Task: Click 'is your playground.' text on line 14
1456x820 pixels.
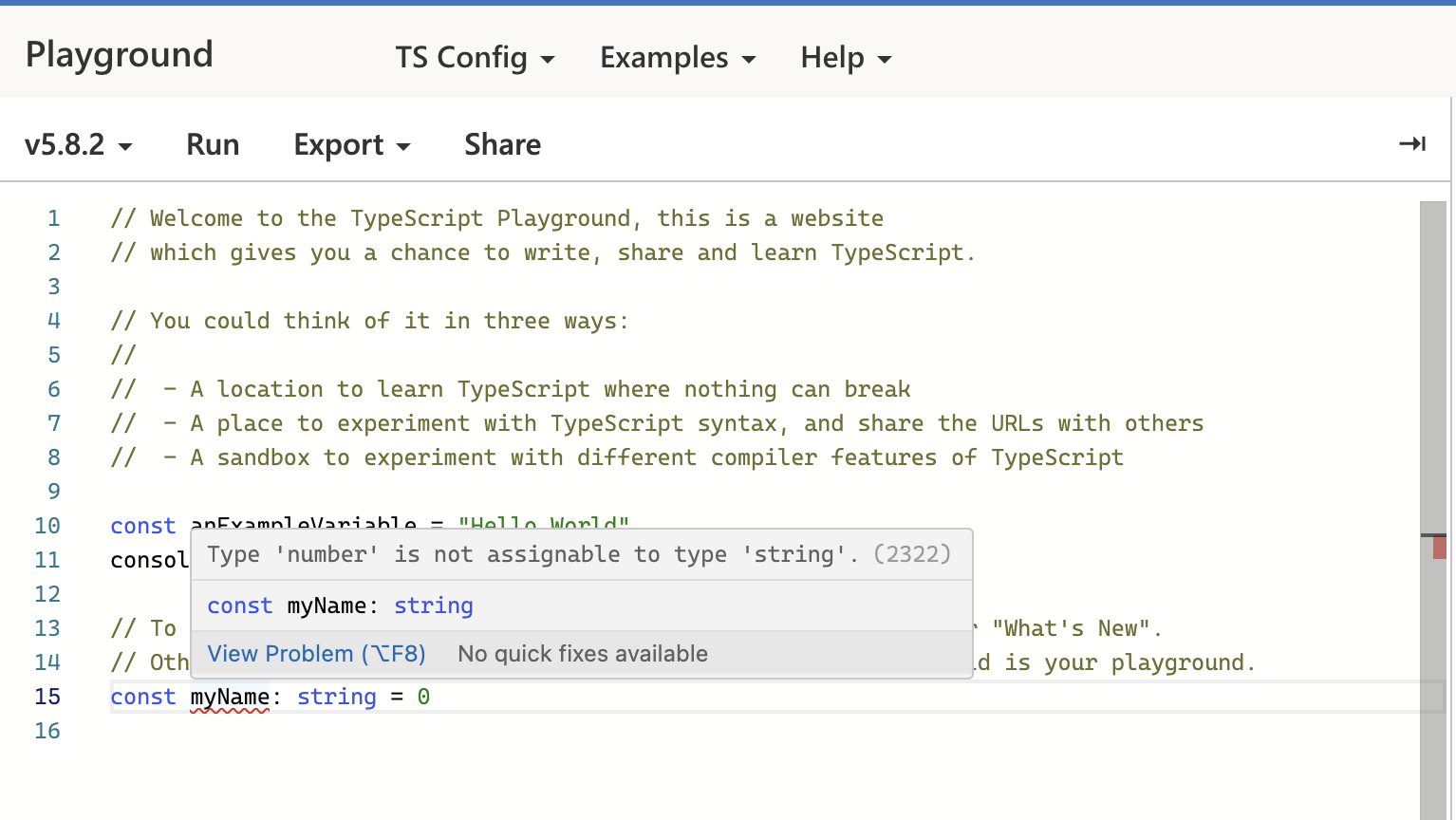Action: [x=1130, y=662]
